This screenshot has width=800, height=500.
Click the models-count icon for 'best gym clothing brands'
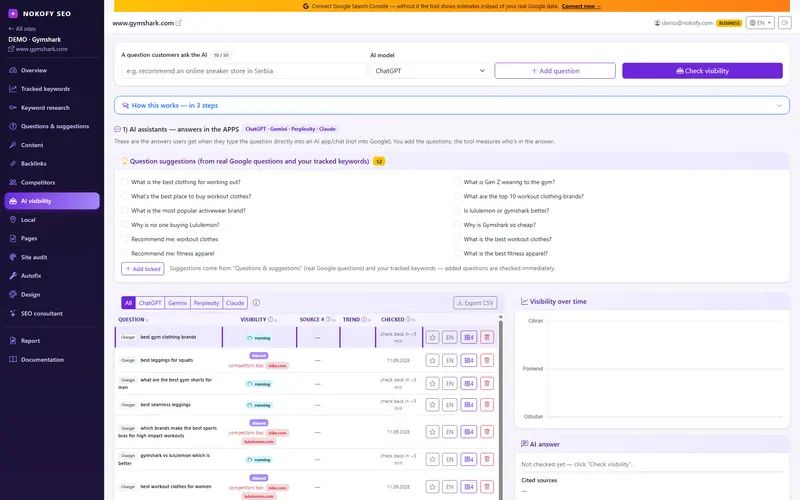pos(468,337)
